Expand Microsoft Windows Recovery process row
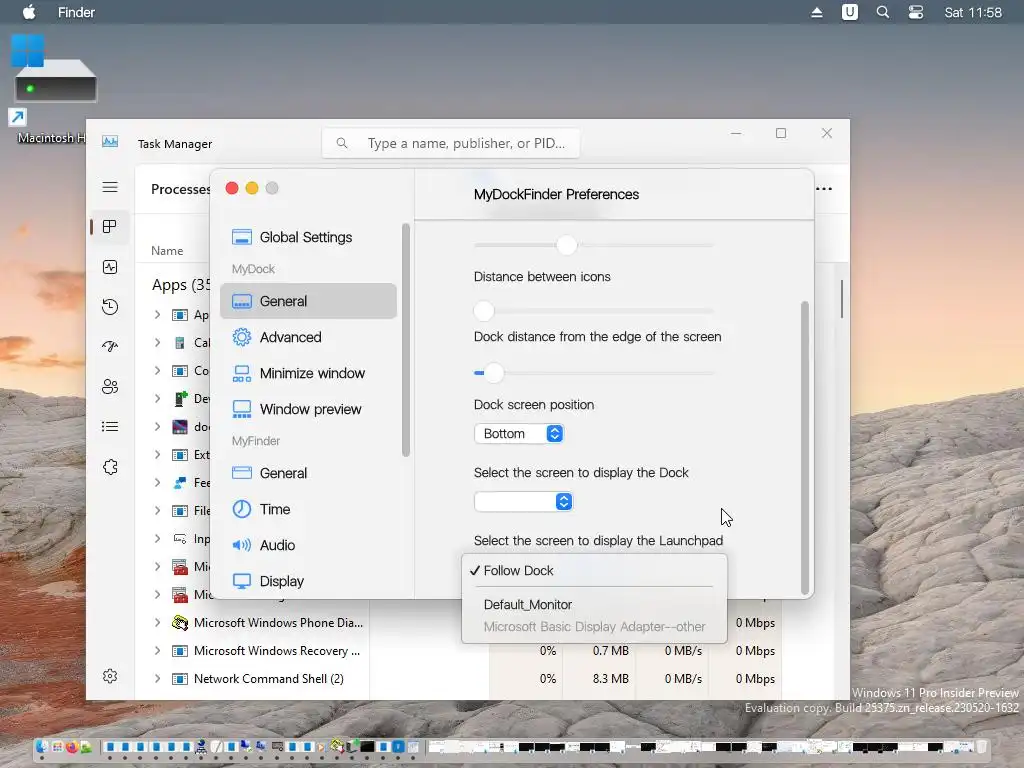 click(x=157, y=650)
